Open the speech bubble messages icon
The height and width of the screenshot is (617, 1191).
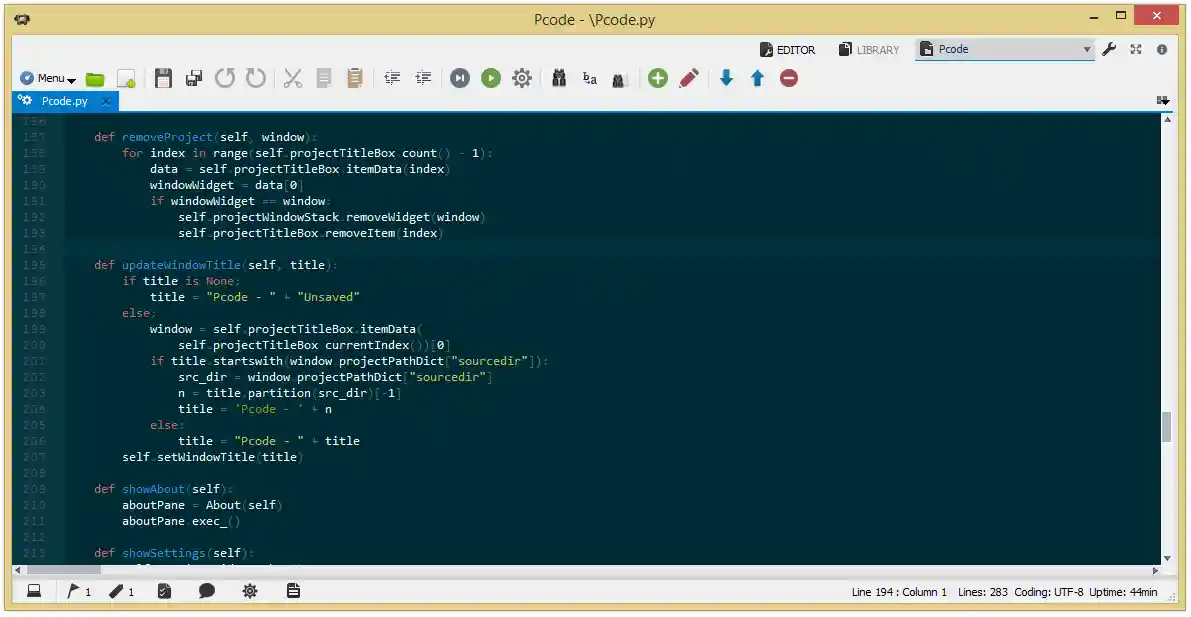point(207,591)
